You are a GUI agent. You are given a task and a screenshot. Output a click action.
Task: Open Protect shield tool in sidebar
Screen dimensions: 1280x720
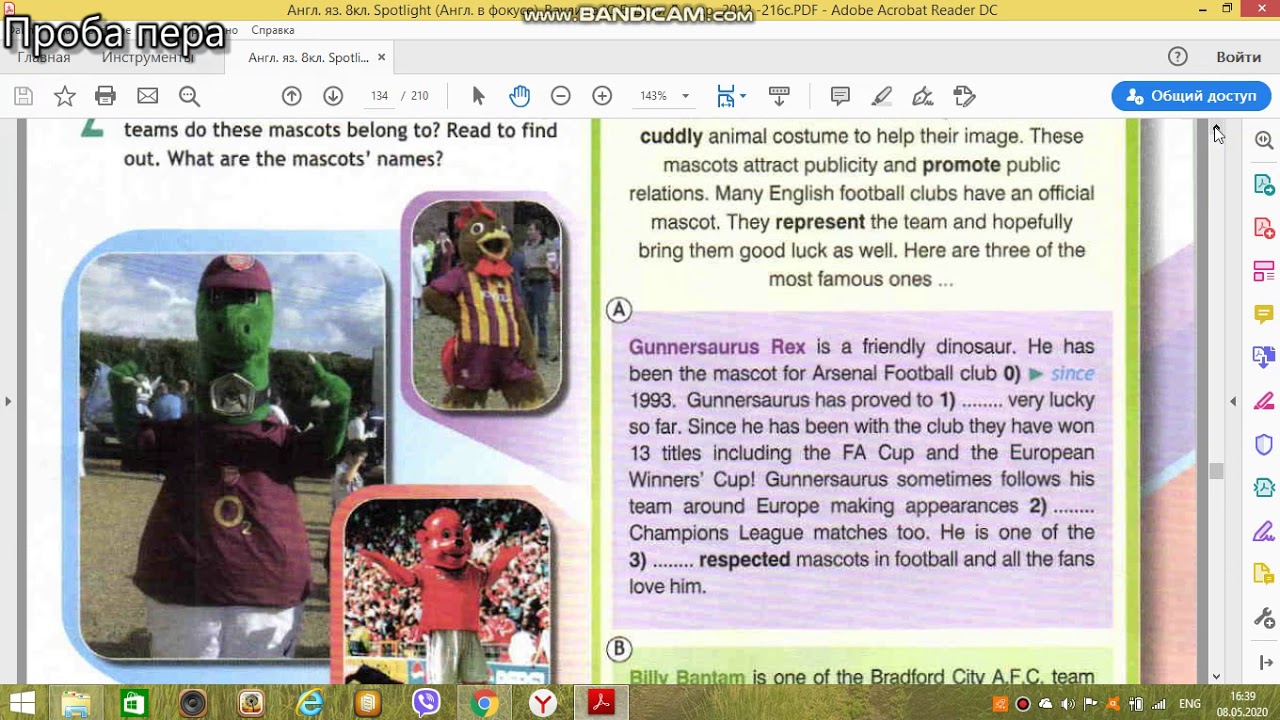[1264, 444]
